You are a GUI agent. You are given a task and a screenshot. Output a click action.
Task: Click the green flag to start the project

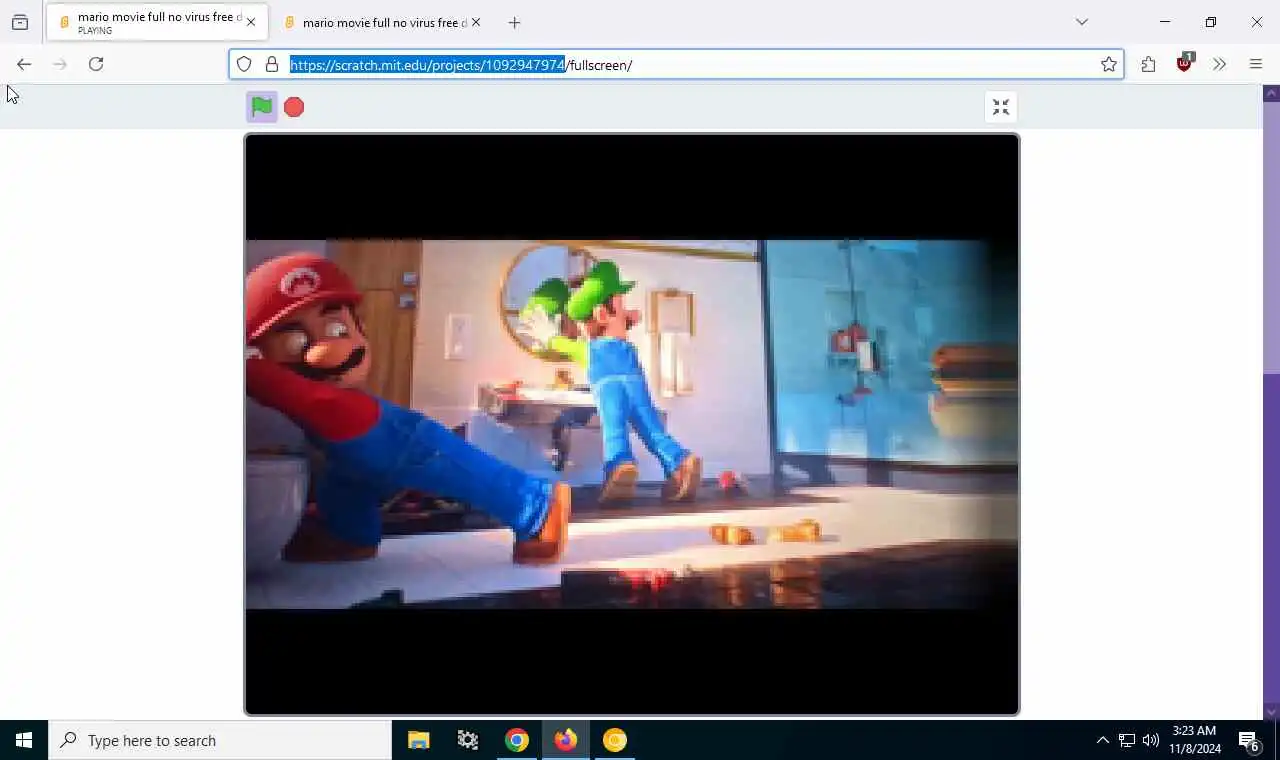click(262, 107)
